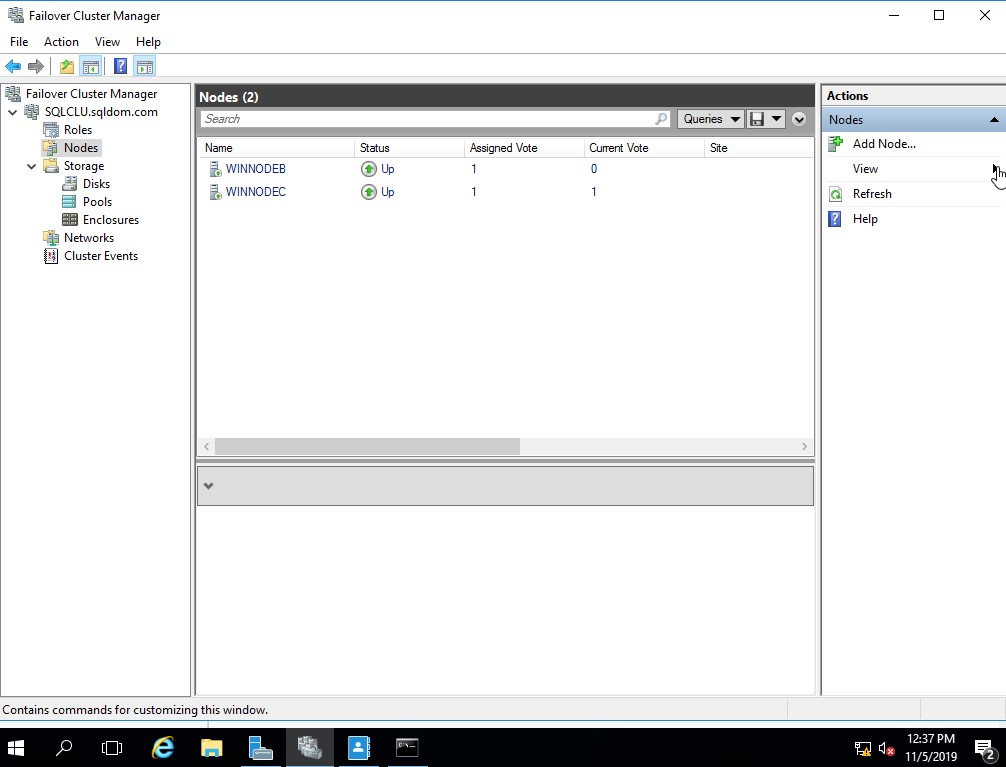
Task: Click Add Node... action
Action: pyautogui.click(x=883, y=144)
